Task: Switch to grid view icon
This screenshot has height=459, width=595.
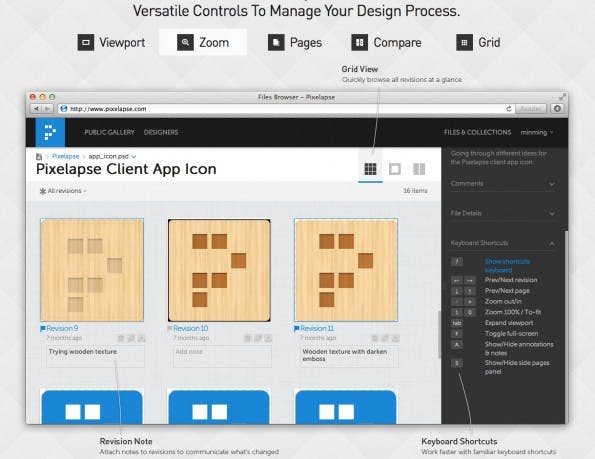Action: click(x=370, y=169)
